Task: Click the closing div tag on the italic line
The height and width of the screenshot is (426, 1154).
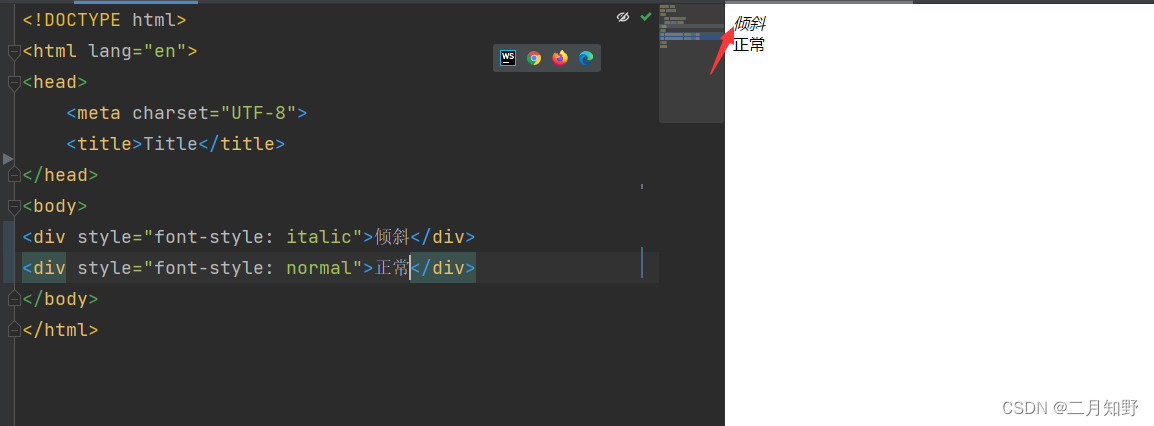Action: point(442,237)
